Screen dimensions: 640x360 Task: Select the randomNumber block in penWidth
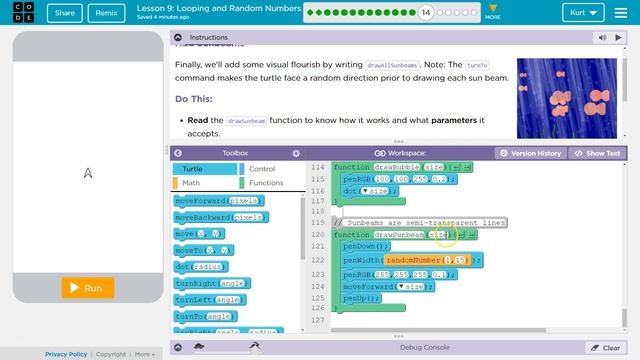427,260
